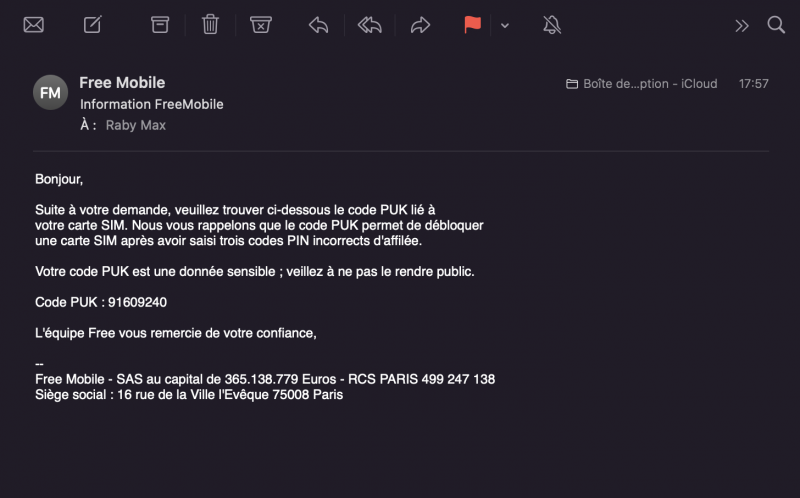Open the flag color dropdown arrow

pos(505,26)
